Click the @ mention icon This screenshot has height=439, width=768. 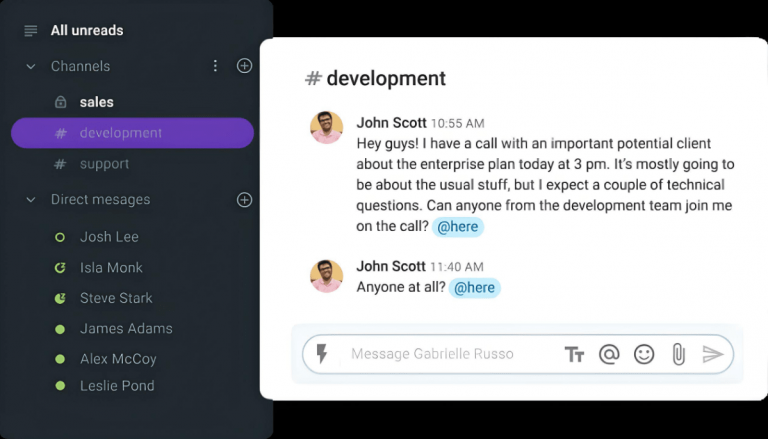click(x=609, y=354)
